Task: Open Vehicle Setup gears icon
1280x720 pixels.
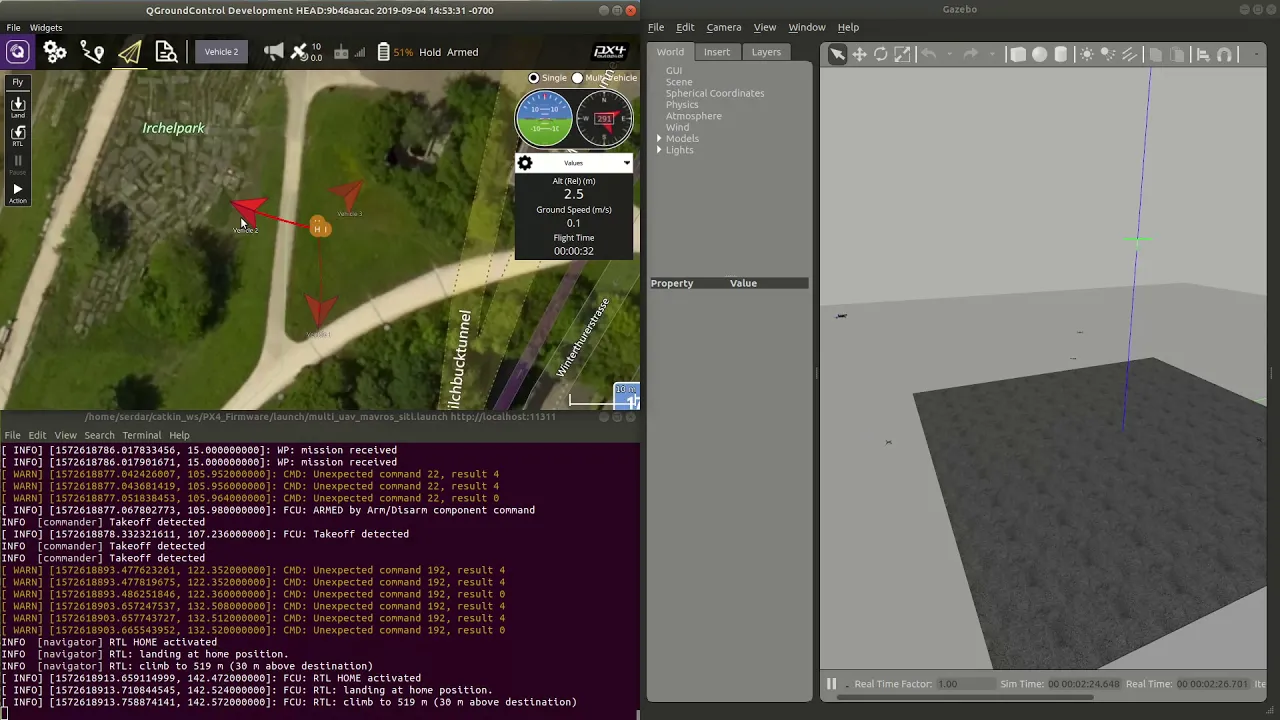Action: (x=55, y=52)
